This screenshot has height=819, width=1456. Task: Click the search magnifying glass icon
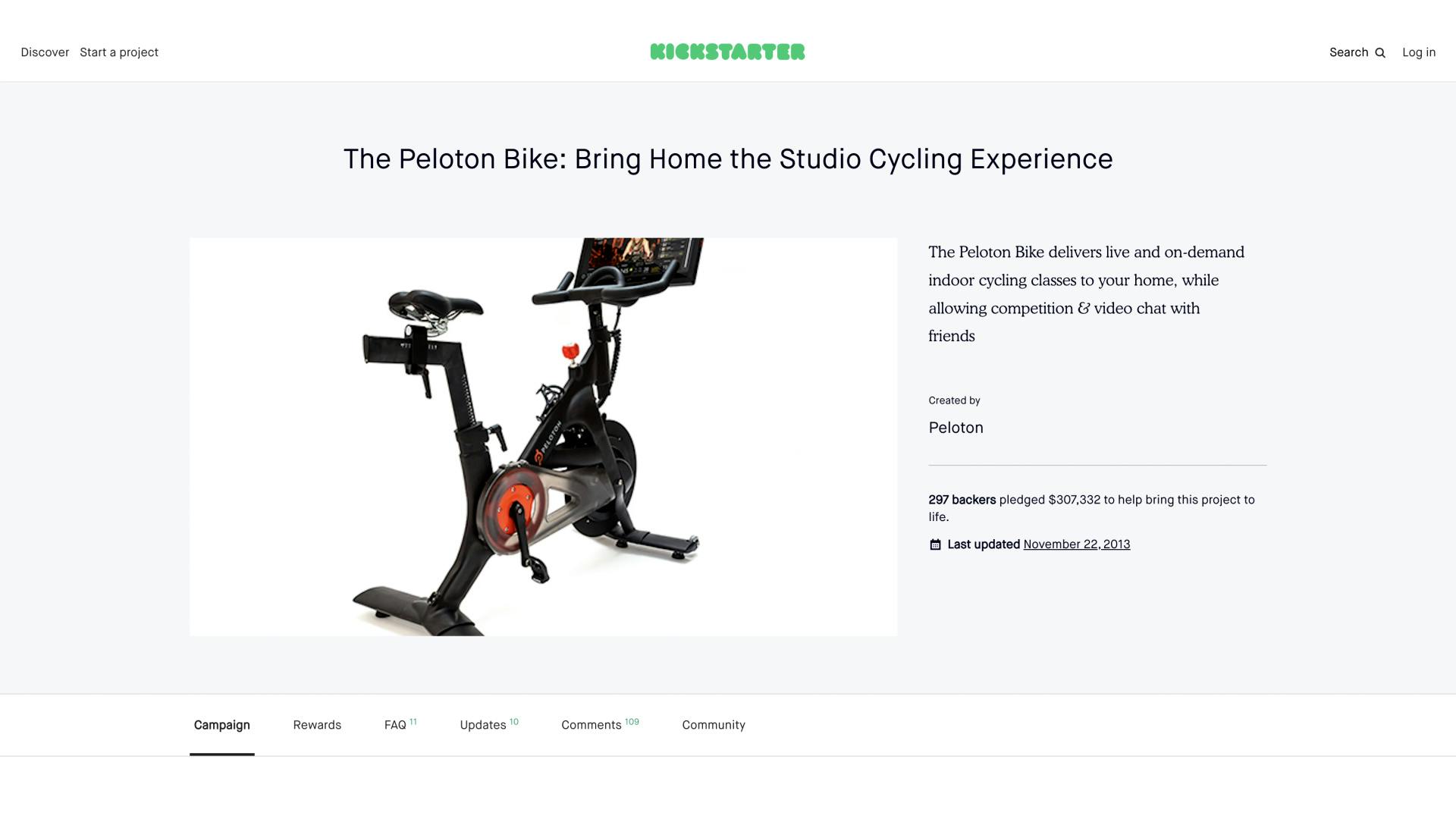coord(1380,53)
